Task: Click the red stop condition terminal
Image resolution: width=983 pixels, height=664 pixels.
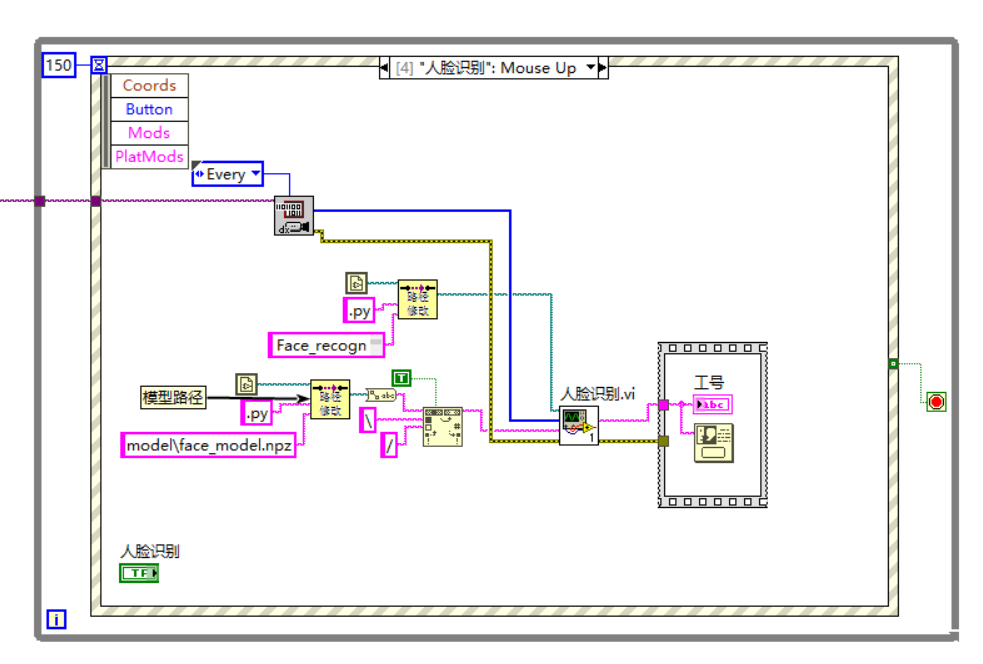Action: [x=935, y=403]
